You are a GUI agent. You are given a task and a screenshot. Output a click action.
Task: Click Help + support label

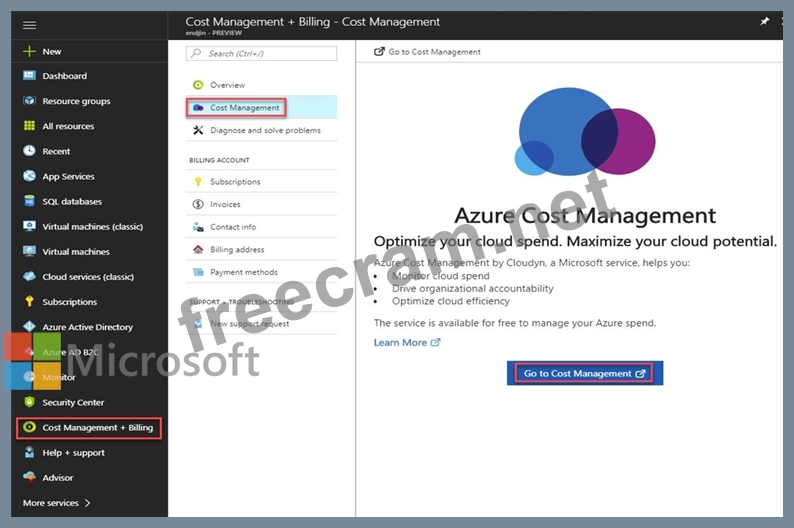73,453
